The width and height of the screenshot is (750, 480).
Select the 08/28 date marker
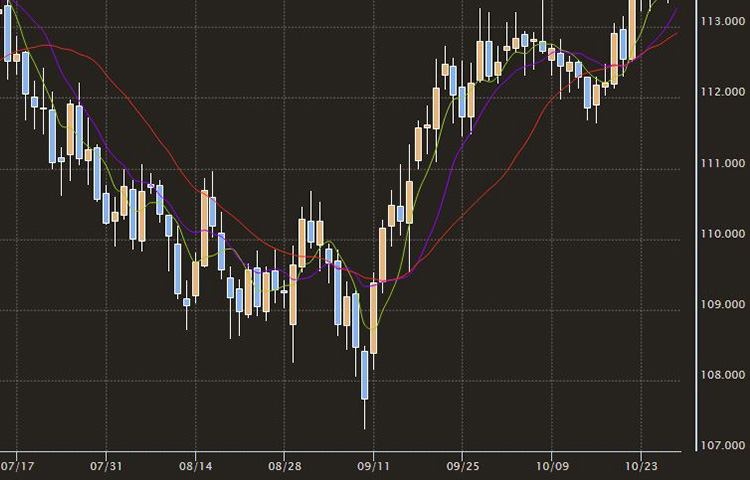[284, 466]
